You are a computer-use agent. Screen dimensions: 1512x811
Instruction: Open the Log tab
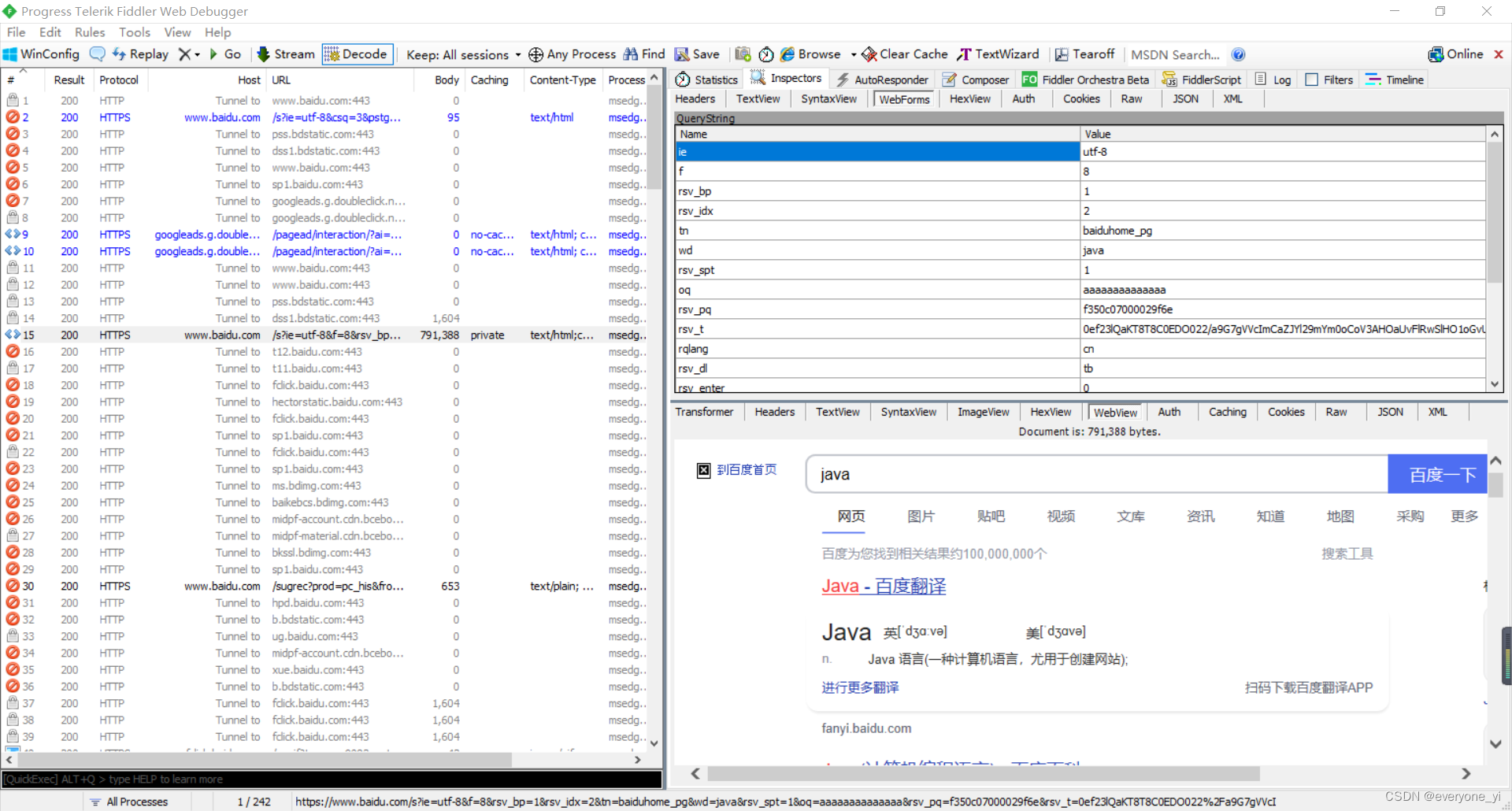pyautogui.click(x=1273, y=80)
